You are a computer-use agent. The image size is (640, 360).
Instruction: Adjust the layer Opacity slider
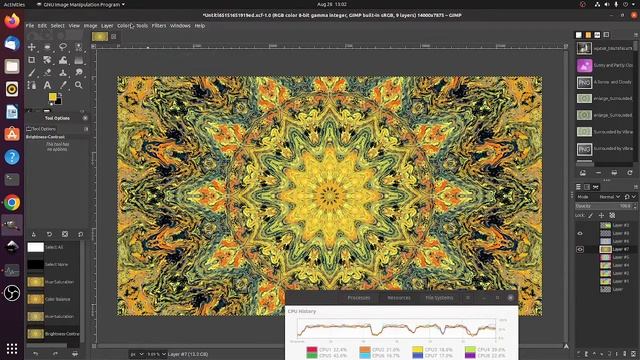[605, 206]
